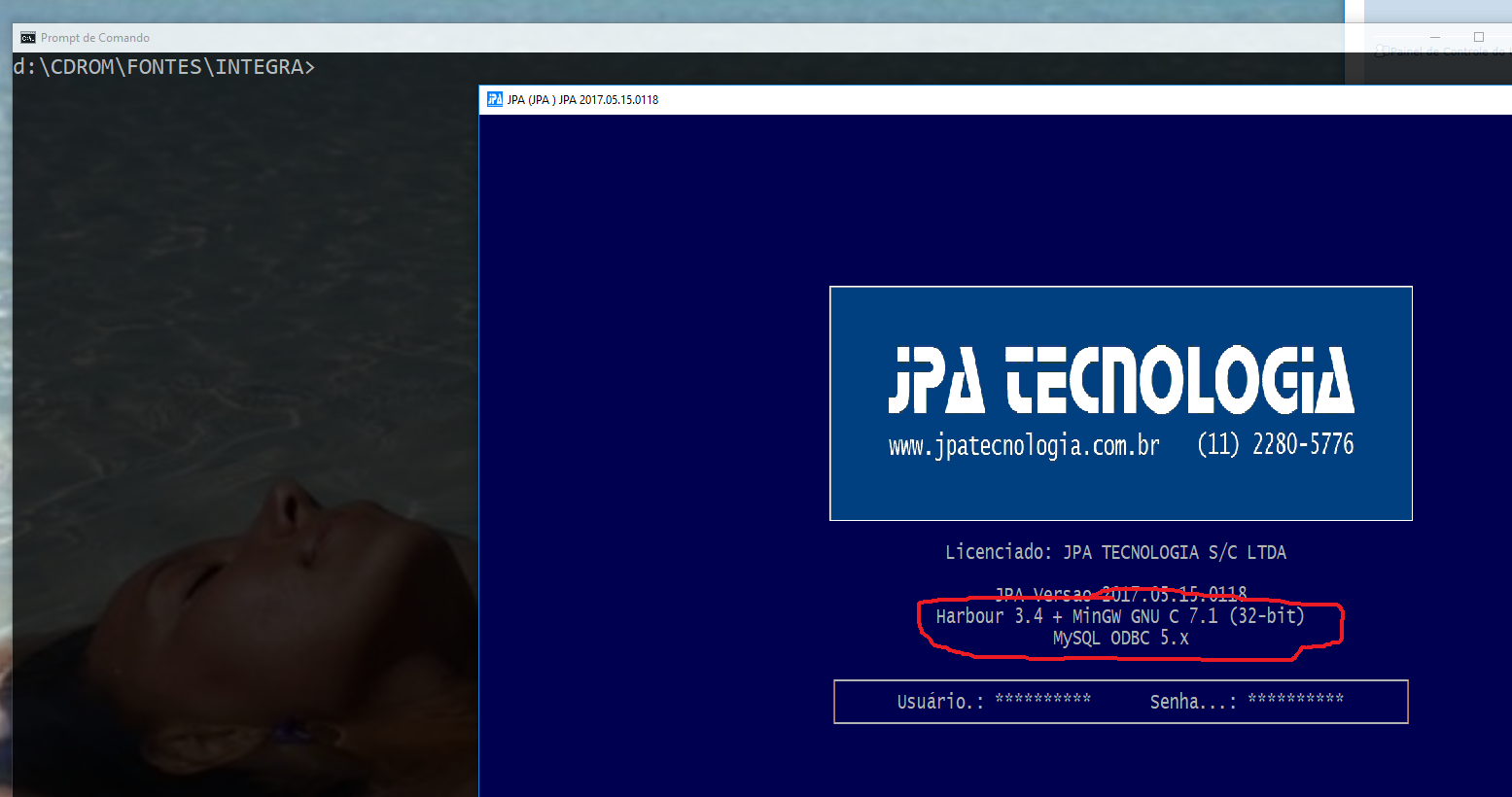This screenshot has height=797, width=1512.
Task: Click the Prompt de Comando window title
Action: [95, 38]
